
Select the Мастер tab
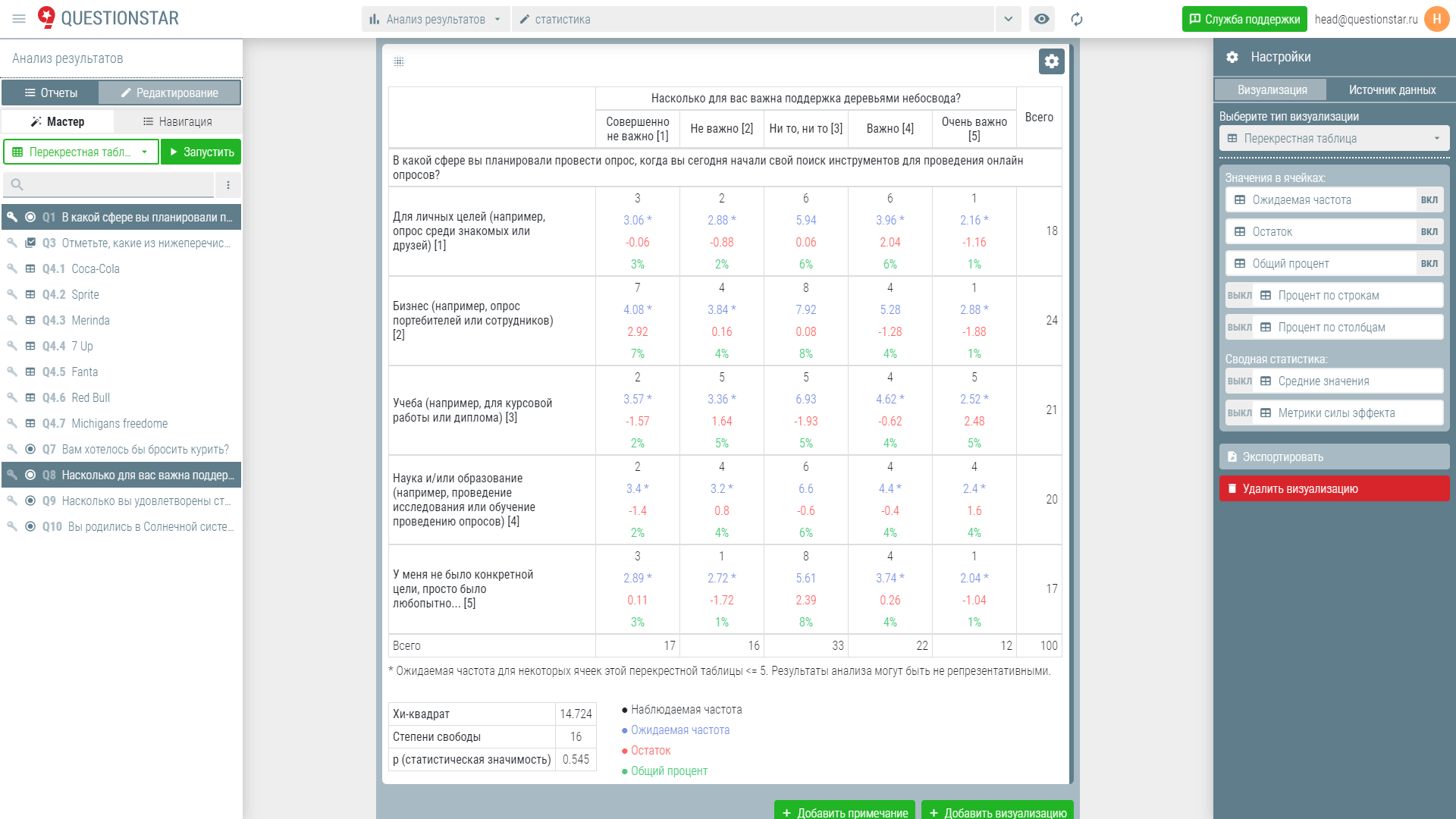58,121
